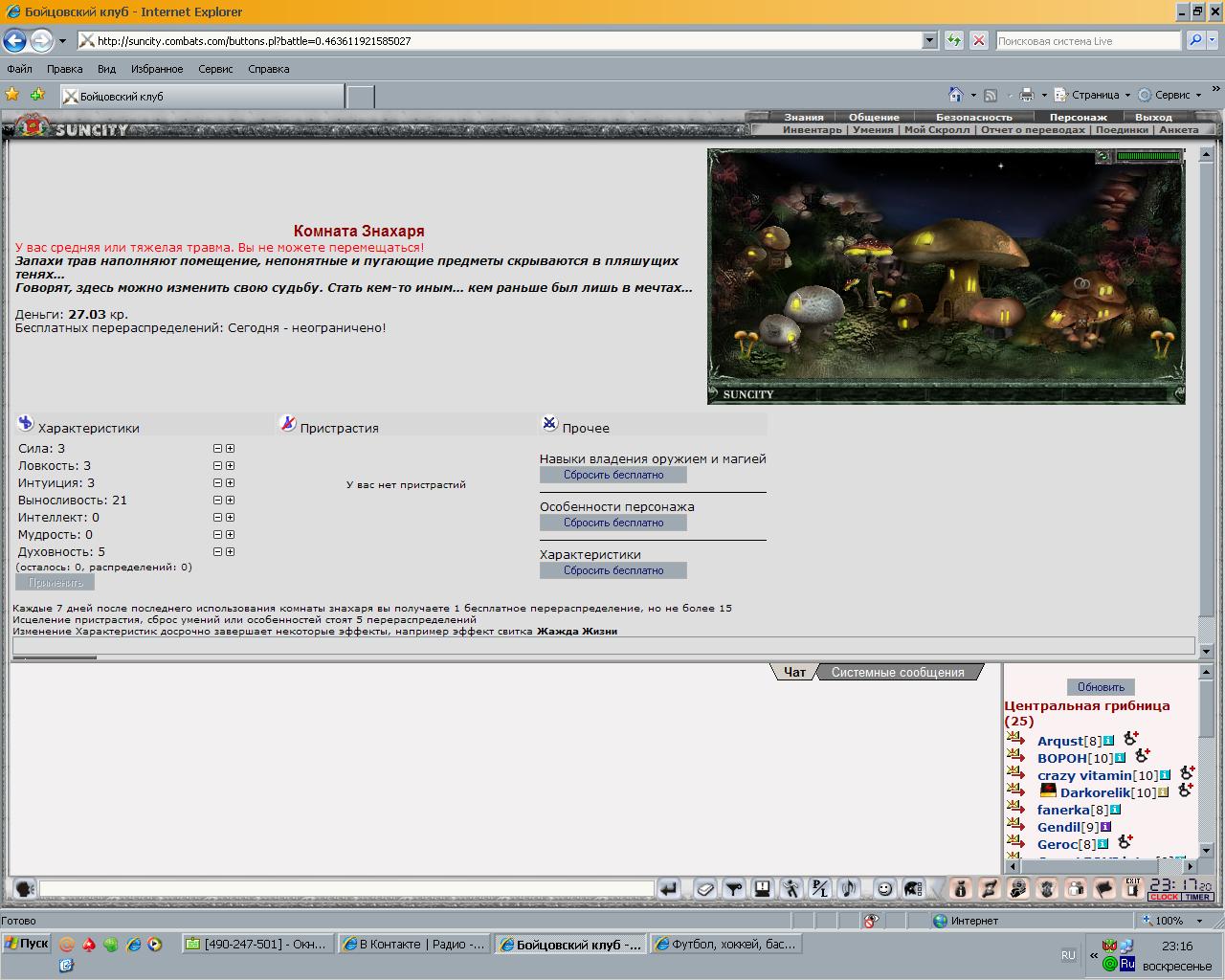Open the recent pages dropdown arrow

point(62,41)
